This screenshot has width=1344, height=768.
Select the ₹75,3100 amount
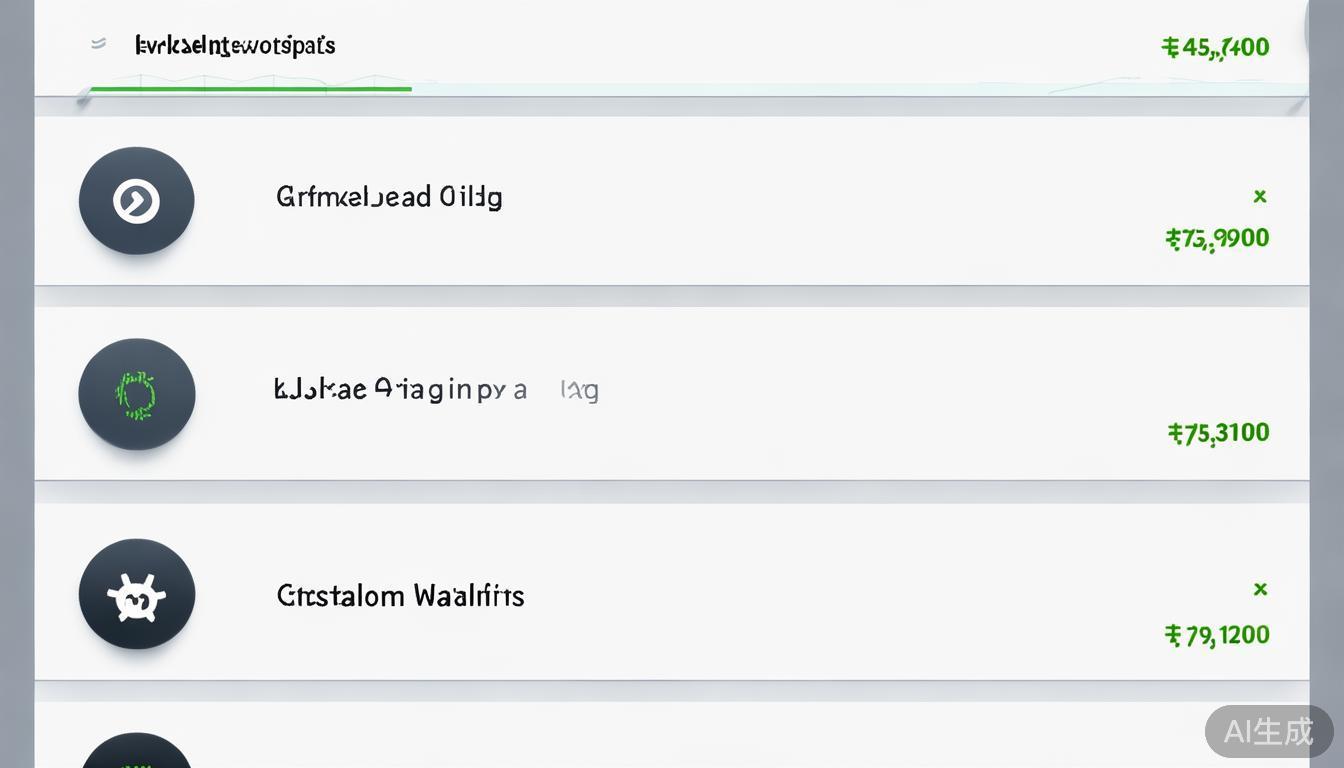(x=1218, y=433)
